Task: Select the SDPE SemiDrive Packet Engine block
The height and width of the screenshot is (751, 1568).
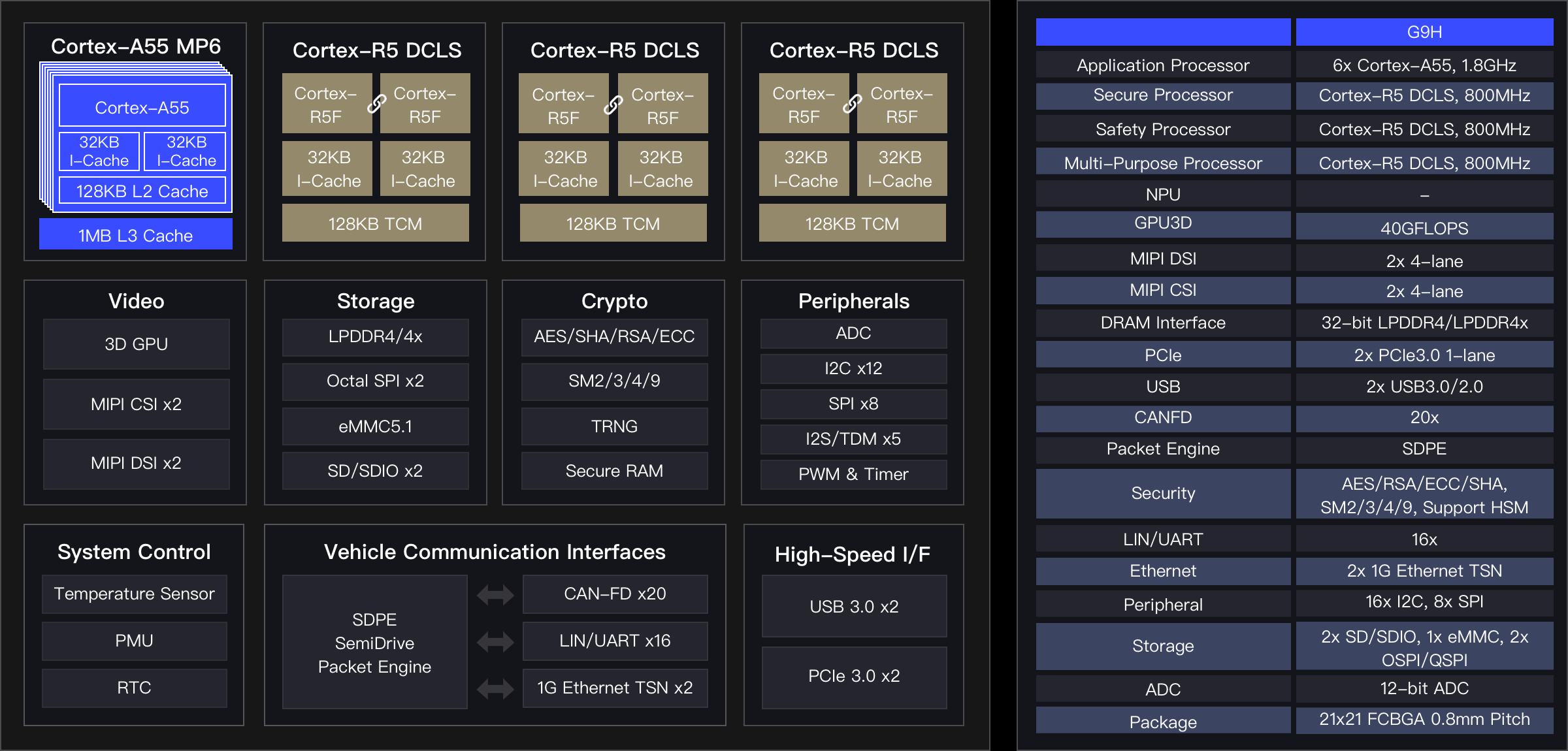Action: (374, 643)
